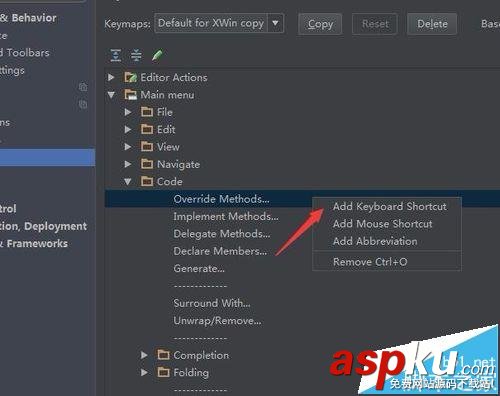
Task: Select the Main menu tree label
Action: tap(167, 95)
